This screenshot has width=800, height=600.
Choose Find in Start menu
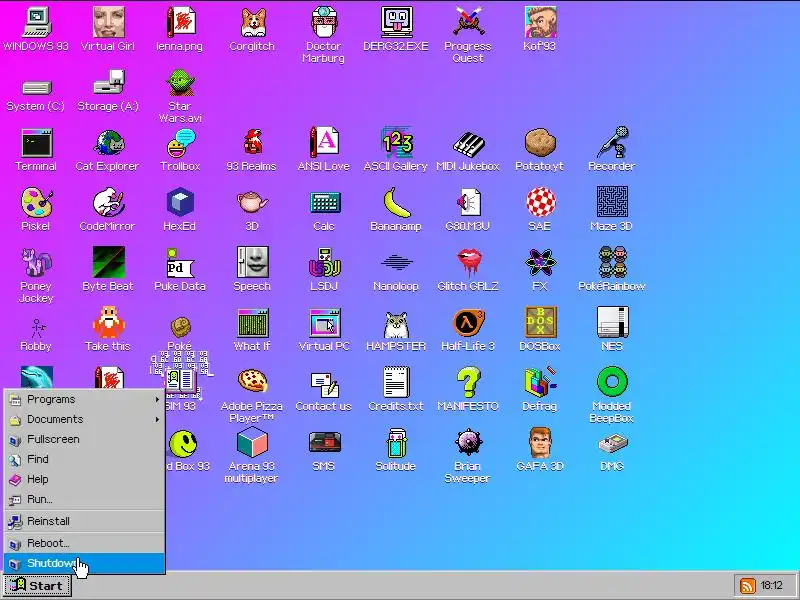coord(84,459)
